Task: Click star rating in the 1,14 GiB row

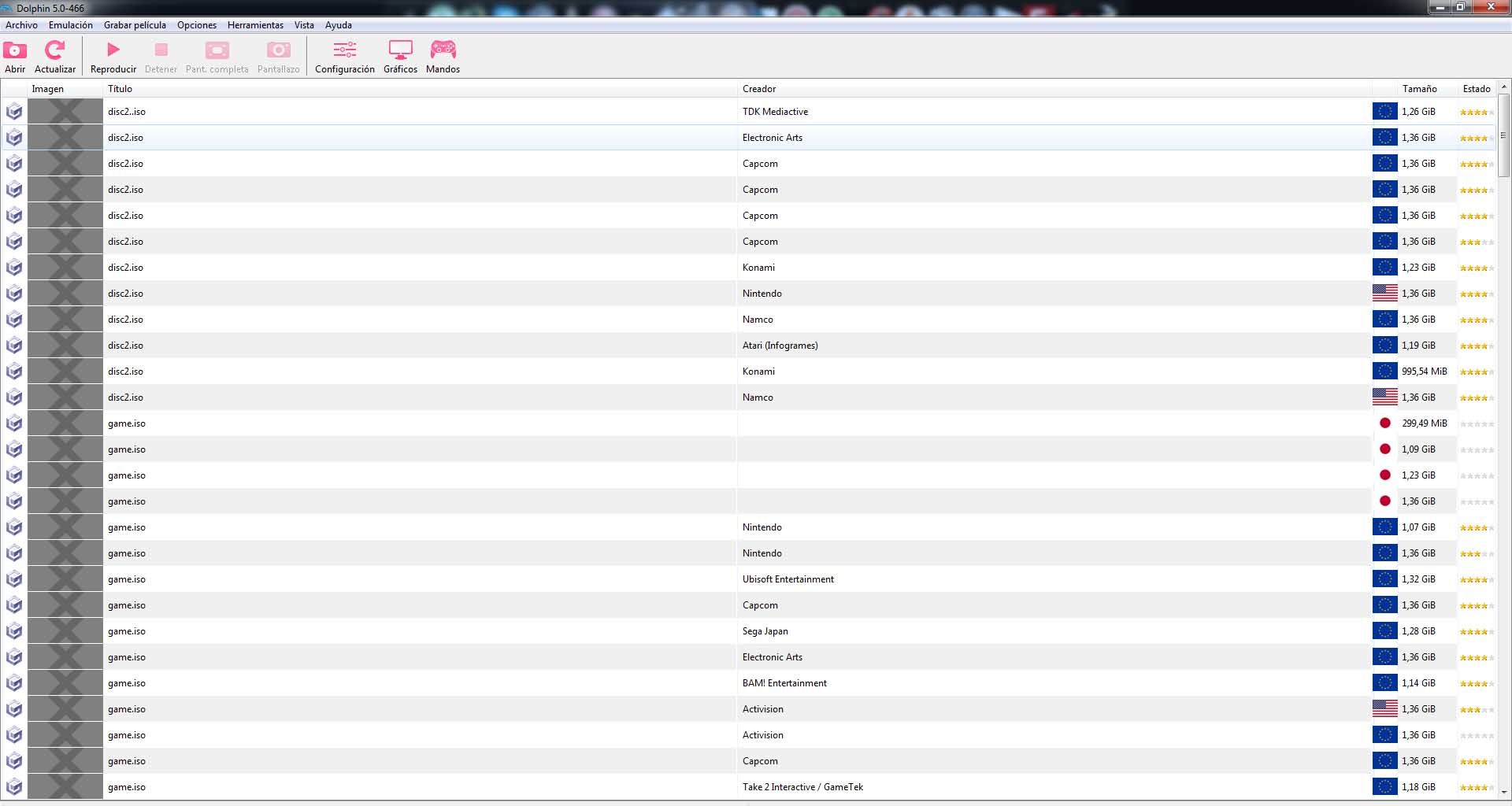Action: (1477, 684)
